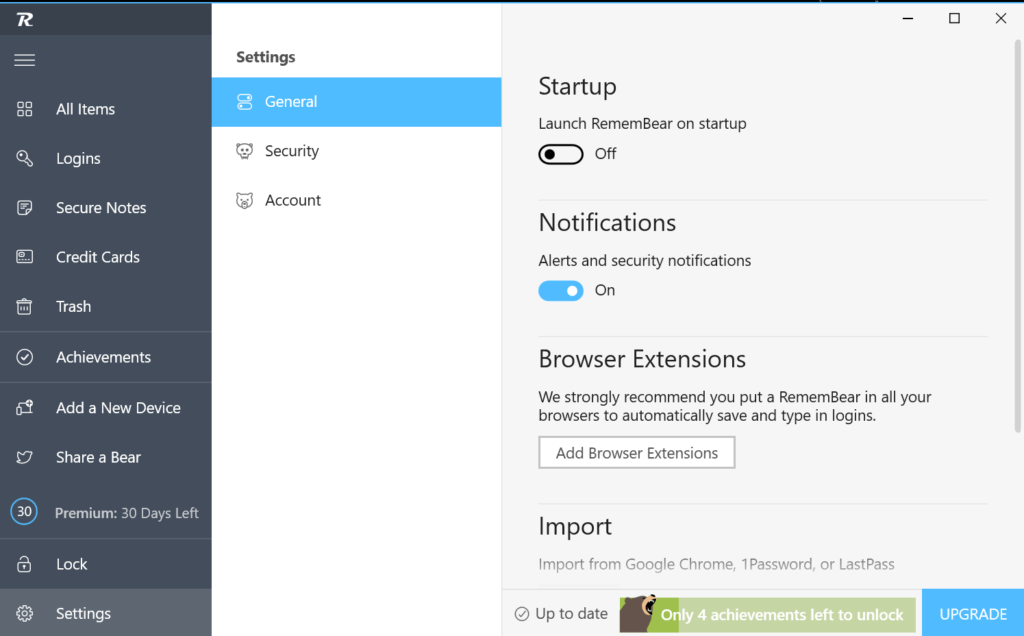1024x636 pixels.
Task: Select Settings in the sidebar
Action: click(x=106, y=613)
